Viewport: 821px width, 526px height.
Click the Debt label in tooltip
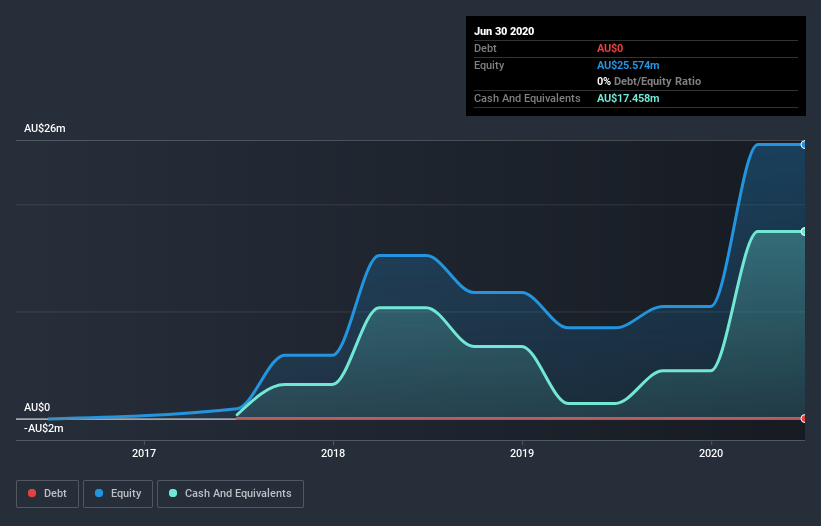tap(485, 48)
